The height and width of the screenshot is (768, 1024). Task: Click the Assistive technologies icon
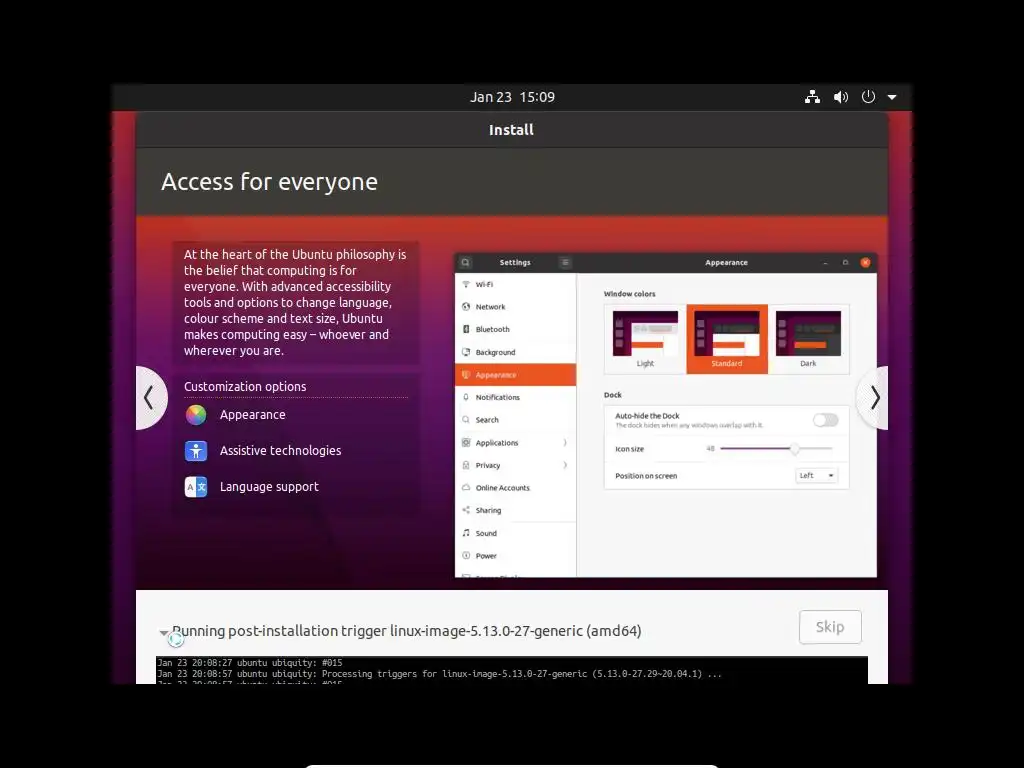tap(196, 451)
